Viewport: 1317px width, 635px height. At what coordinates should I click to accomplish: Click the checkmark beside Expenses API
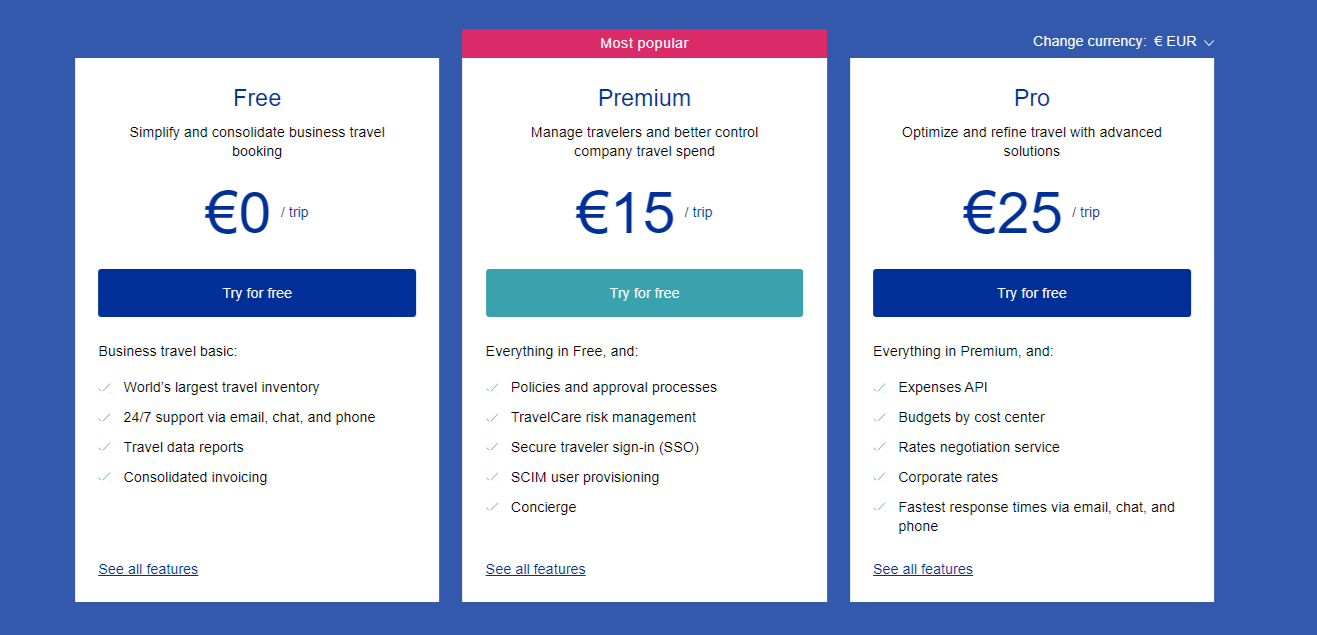tap(879, 387)
